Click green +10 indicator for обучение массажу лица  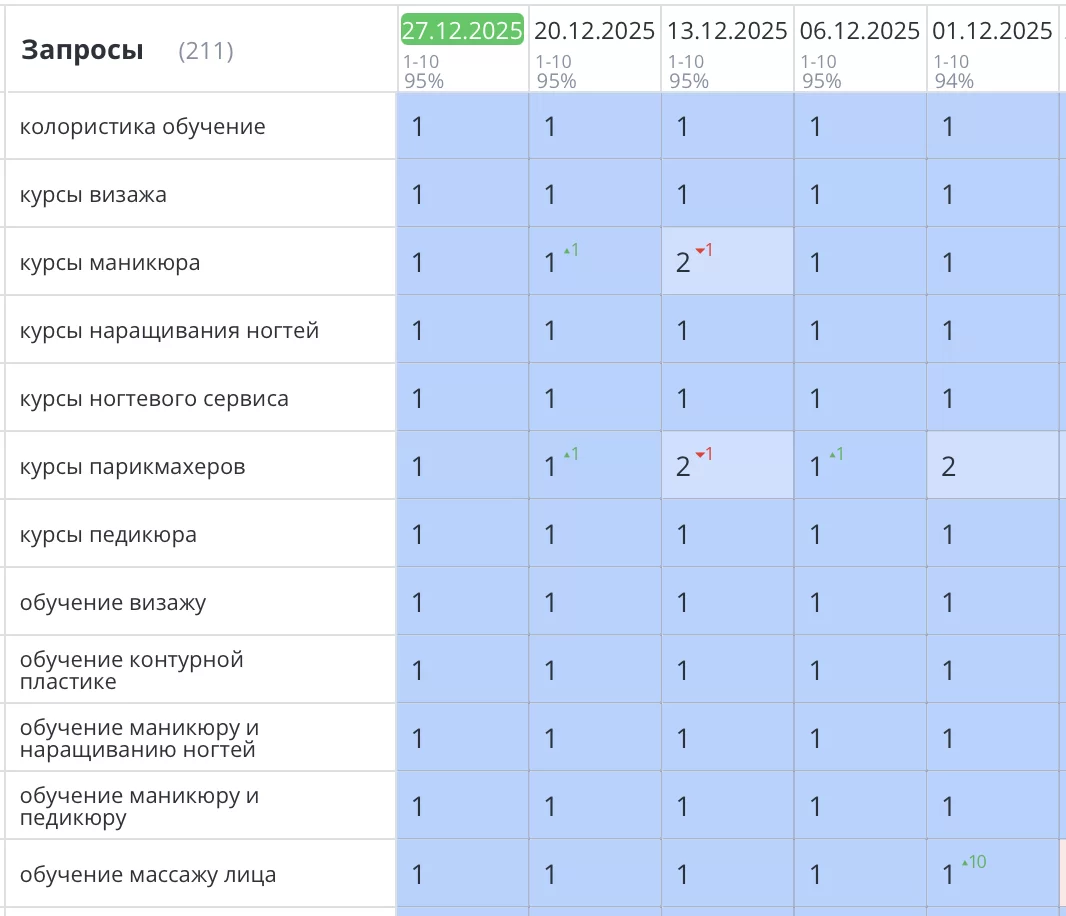click(973, 861)
